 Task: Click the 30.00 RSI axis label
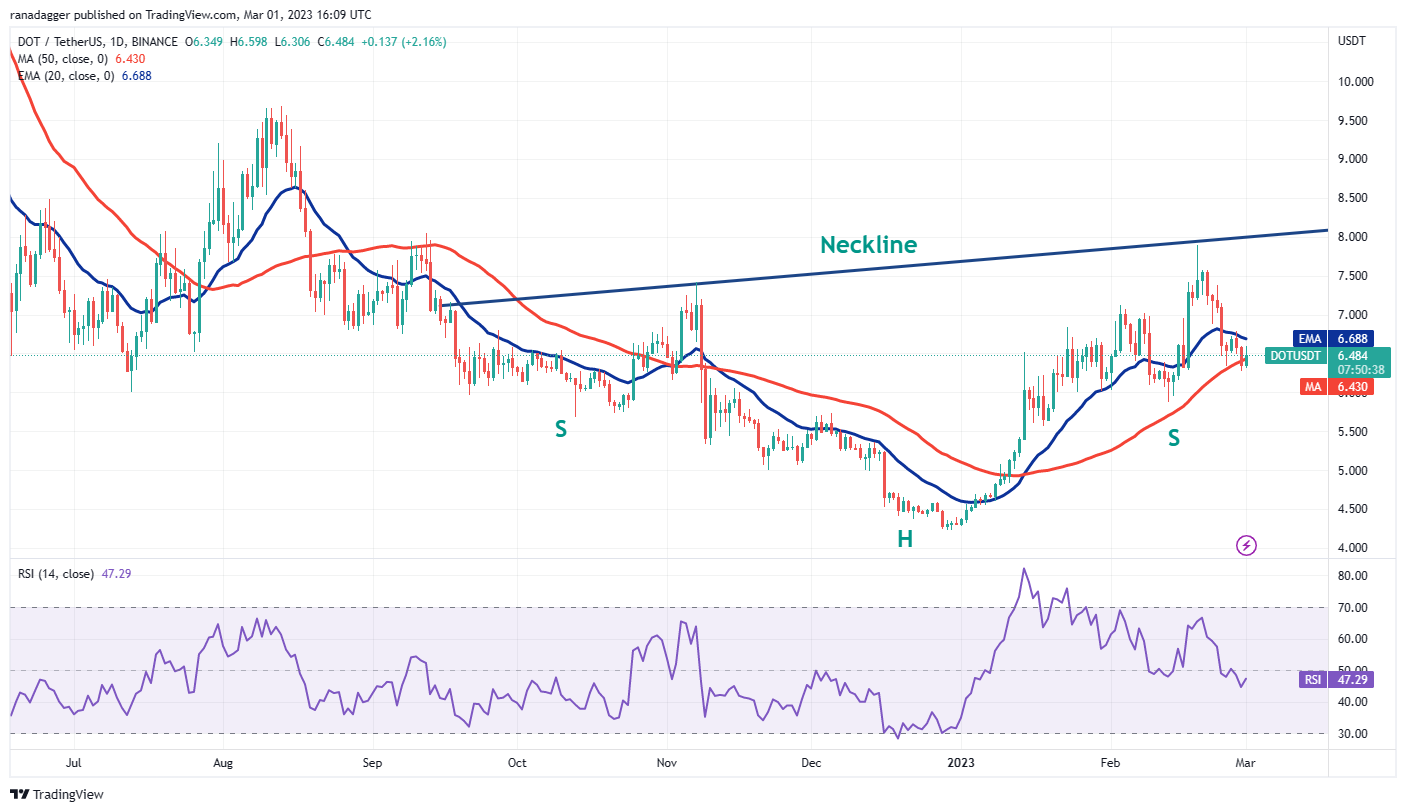(x=1355, y=734)
